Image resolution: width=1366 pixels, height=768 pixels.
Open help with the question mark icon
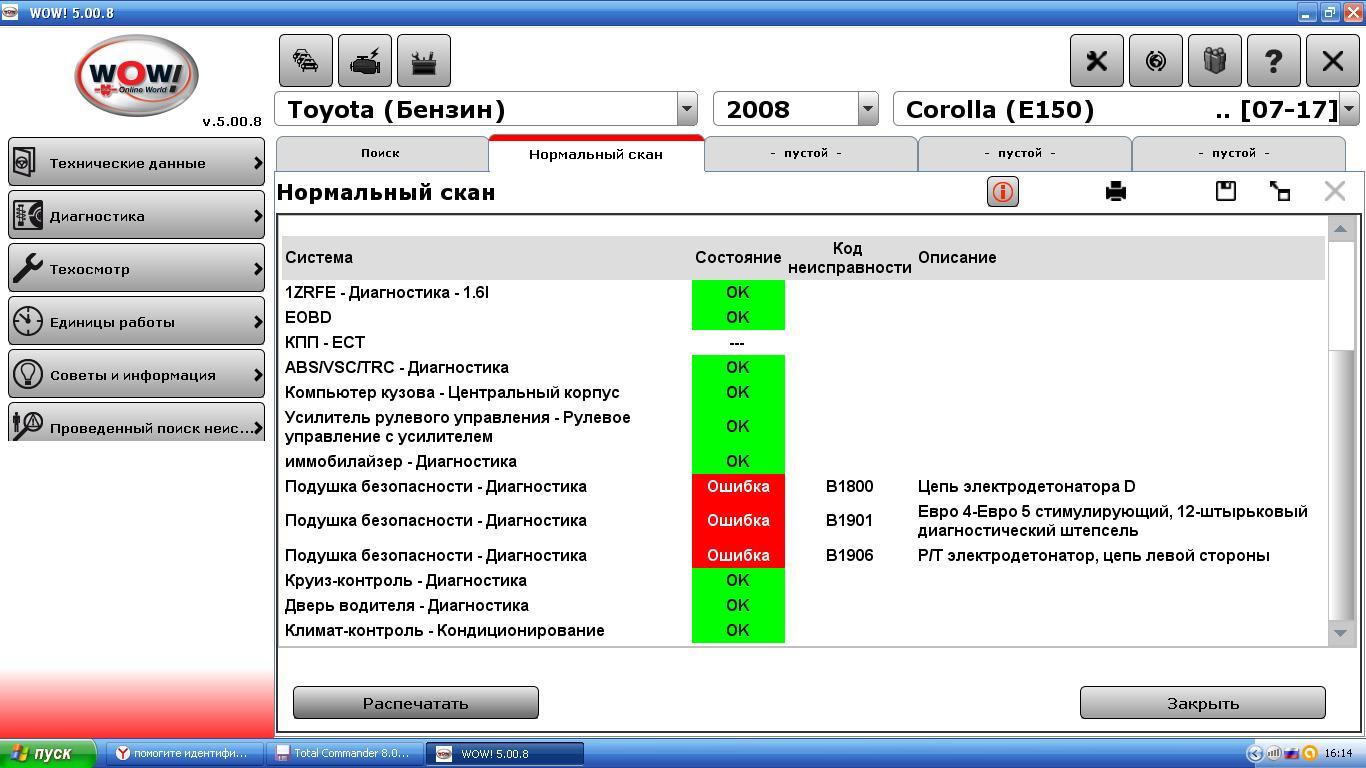tap(1274, 61)
